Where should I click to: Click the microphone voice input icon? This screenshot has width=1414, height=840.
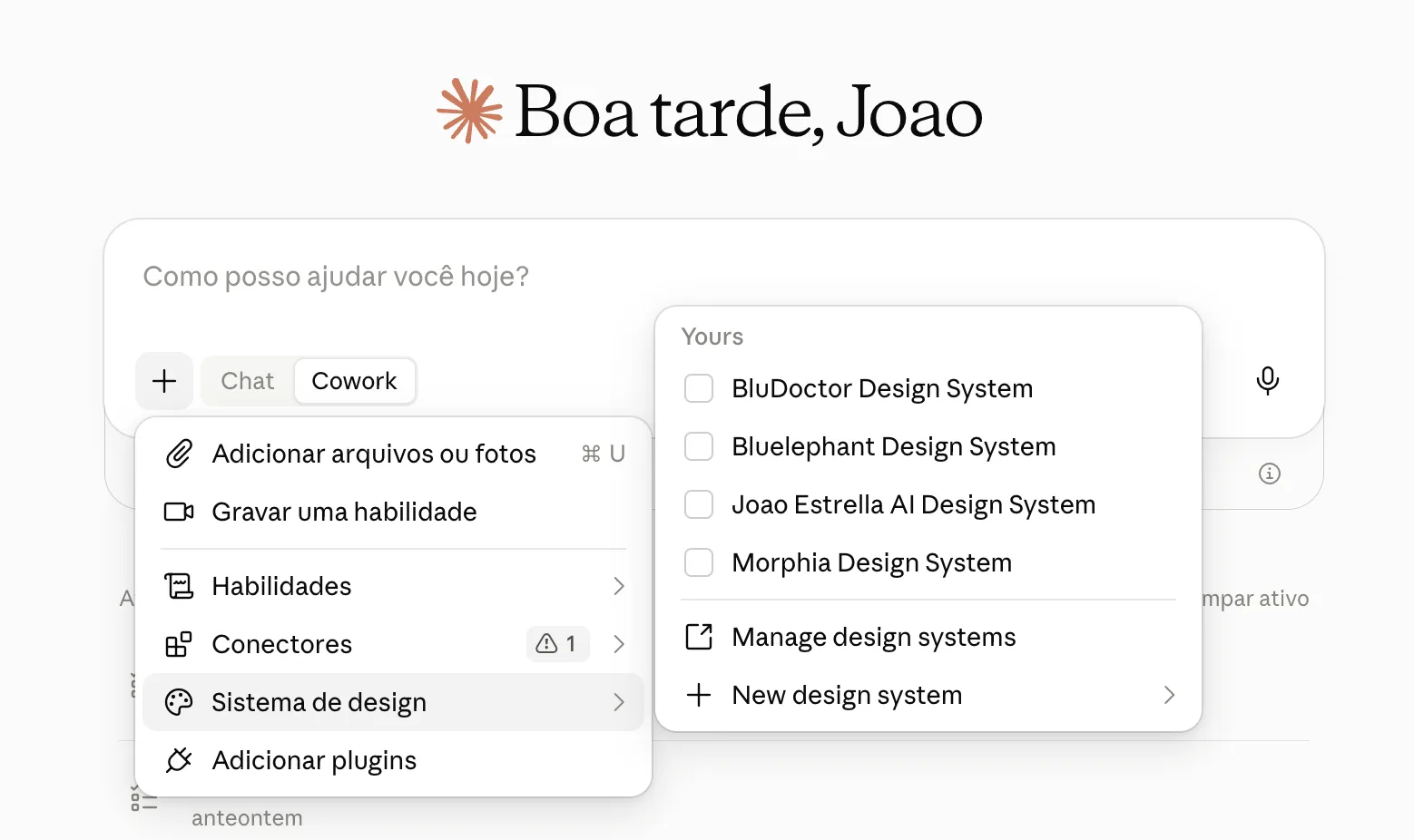click(1268, 381)
